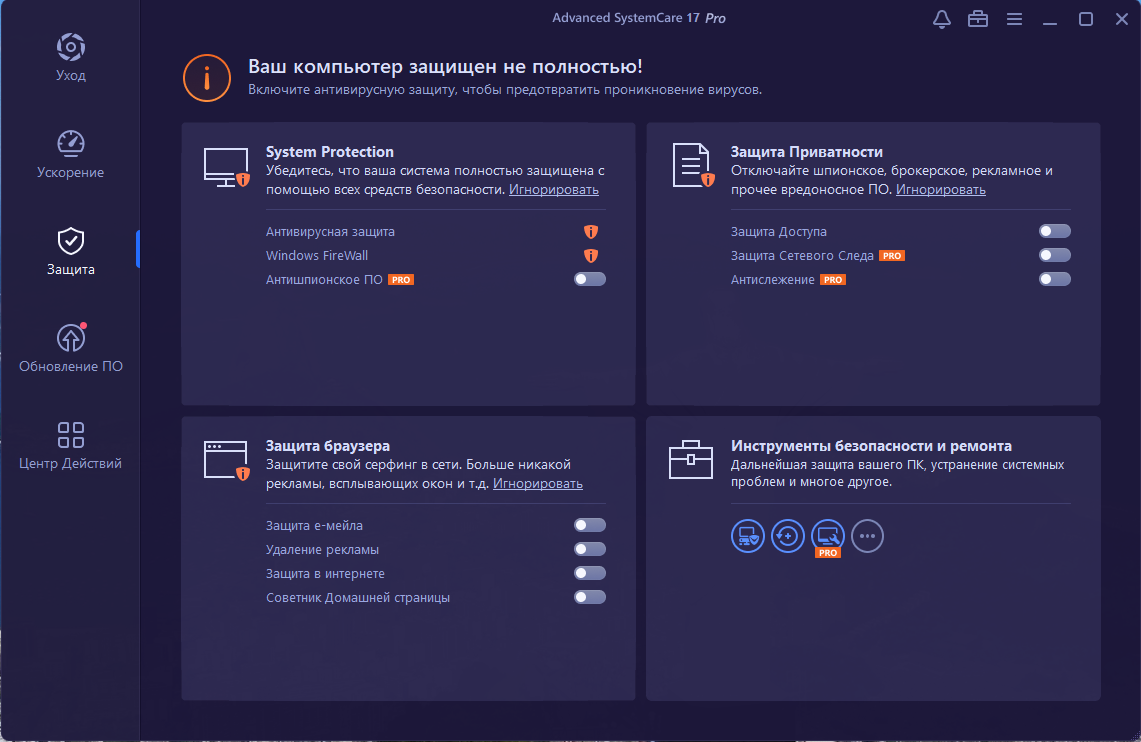This screenshot has height=742, width=1141.
Task: Click Защита е-мейла label
Action: [314, 525]
